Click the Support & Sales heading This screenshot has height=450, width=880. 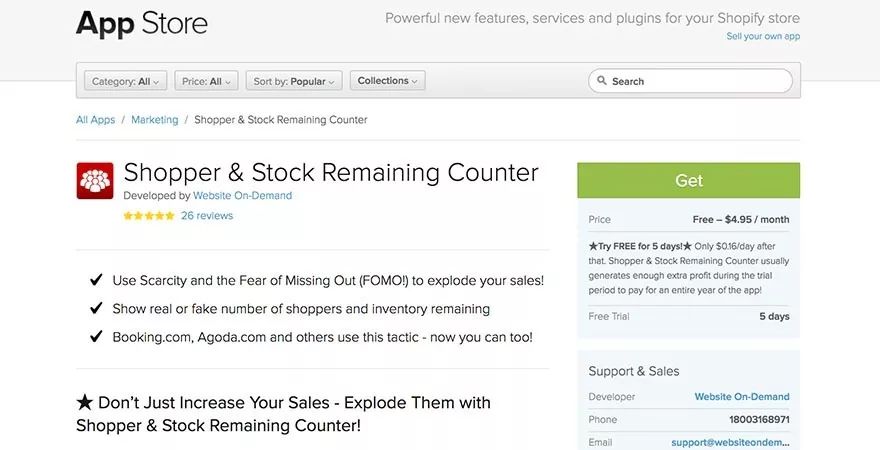point(634,371)
